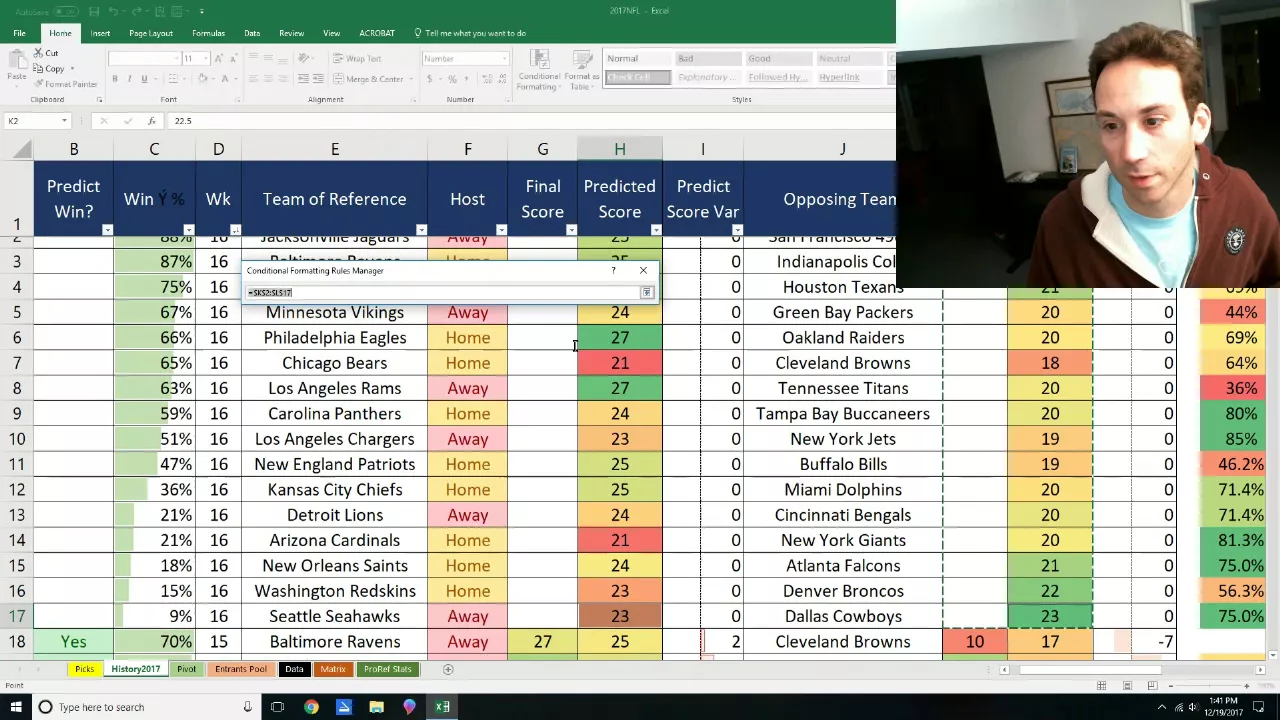Open the Format as Table gallery
Screen dimensions: 1280x720
tap(581, 70)
